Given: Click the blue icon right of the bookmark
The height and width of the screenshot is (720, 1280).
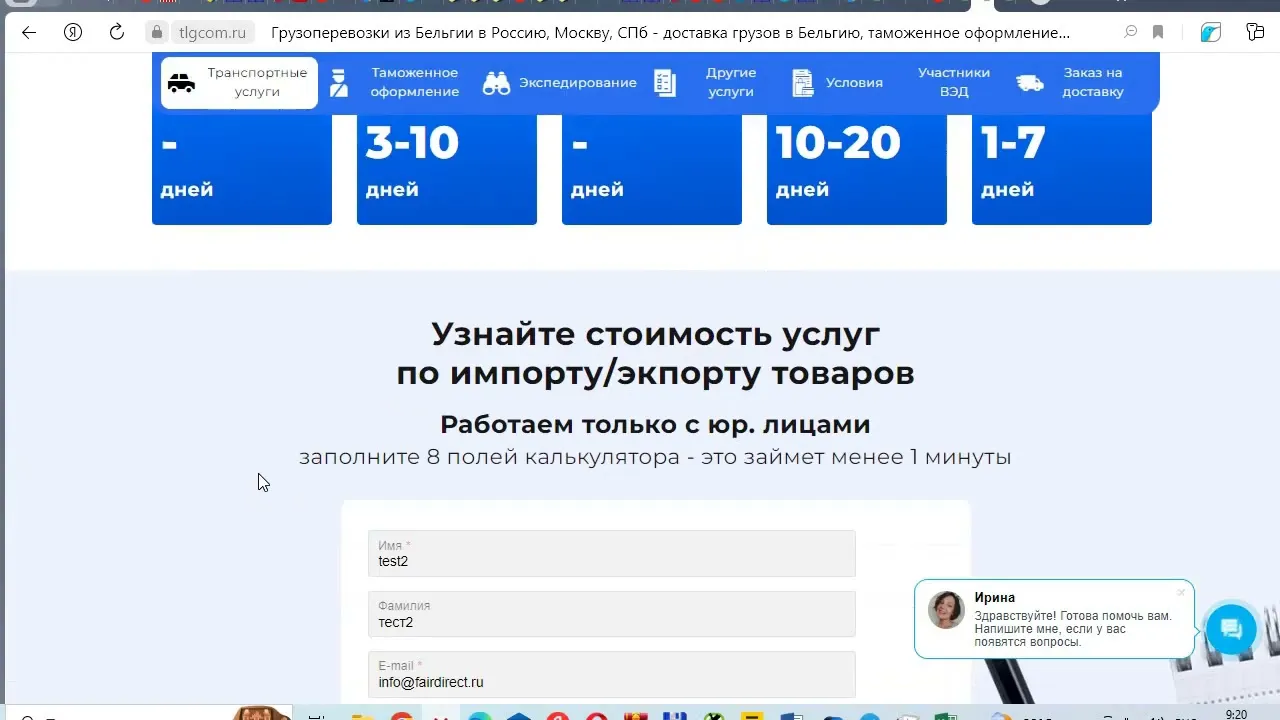Looking at the screenshot, I should pyautogui.click(x=1211, y=32).
